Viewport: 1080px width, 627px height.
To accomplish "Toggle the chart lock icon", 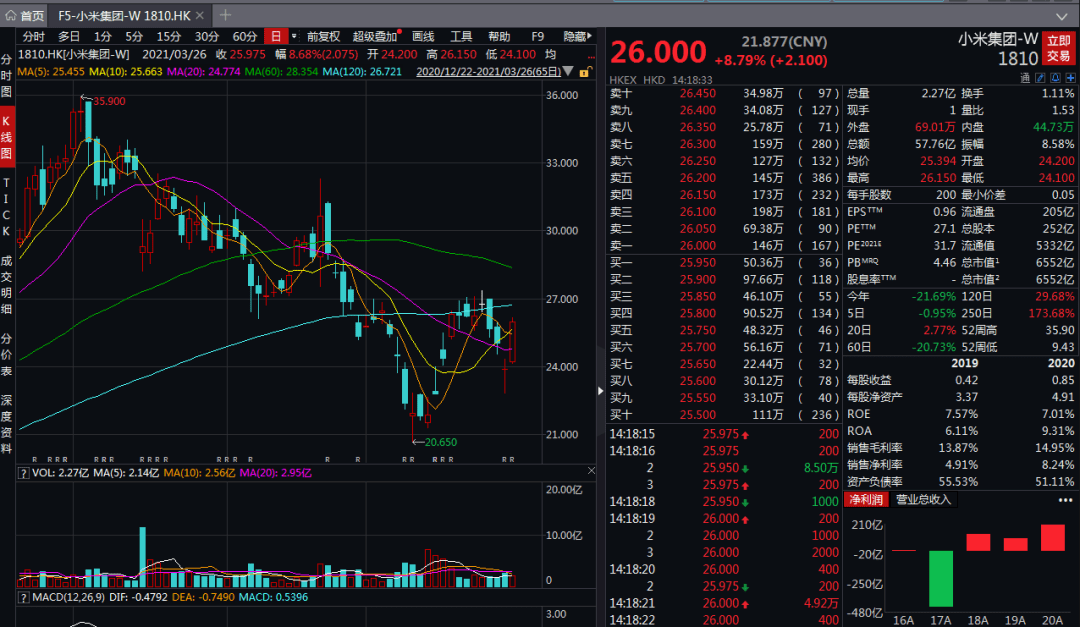I will click(x=585, y=72).
